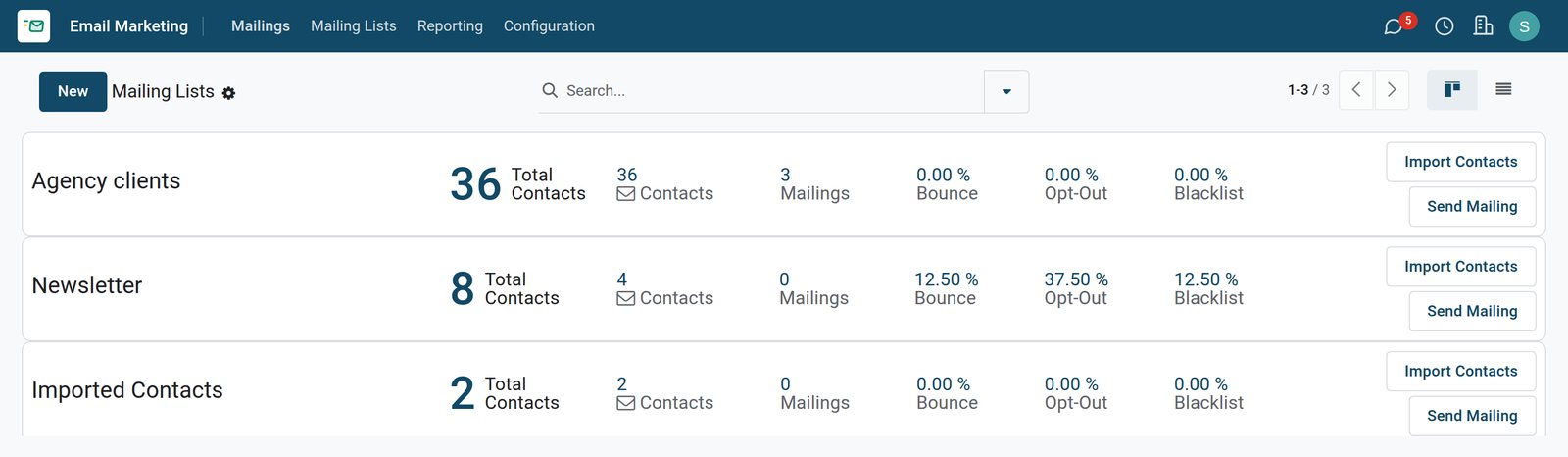Create a New mailing list
The image size is (1568, 457).
coord(73,91)
